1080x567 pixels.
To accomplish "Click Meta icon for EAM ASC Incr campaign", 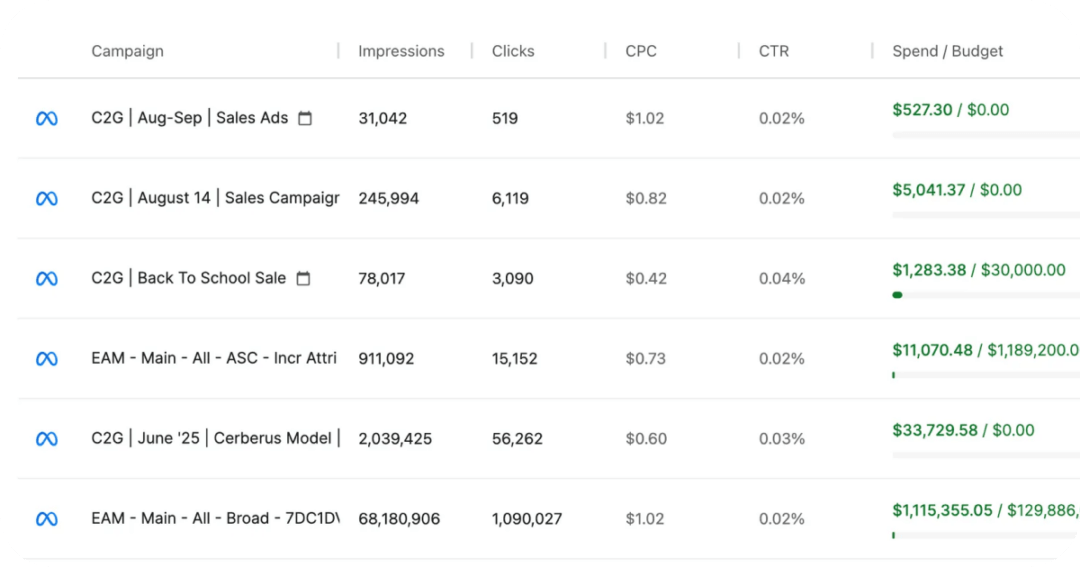I will coord(47,359).
